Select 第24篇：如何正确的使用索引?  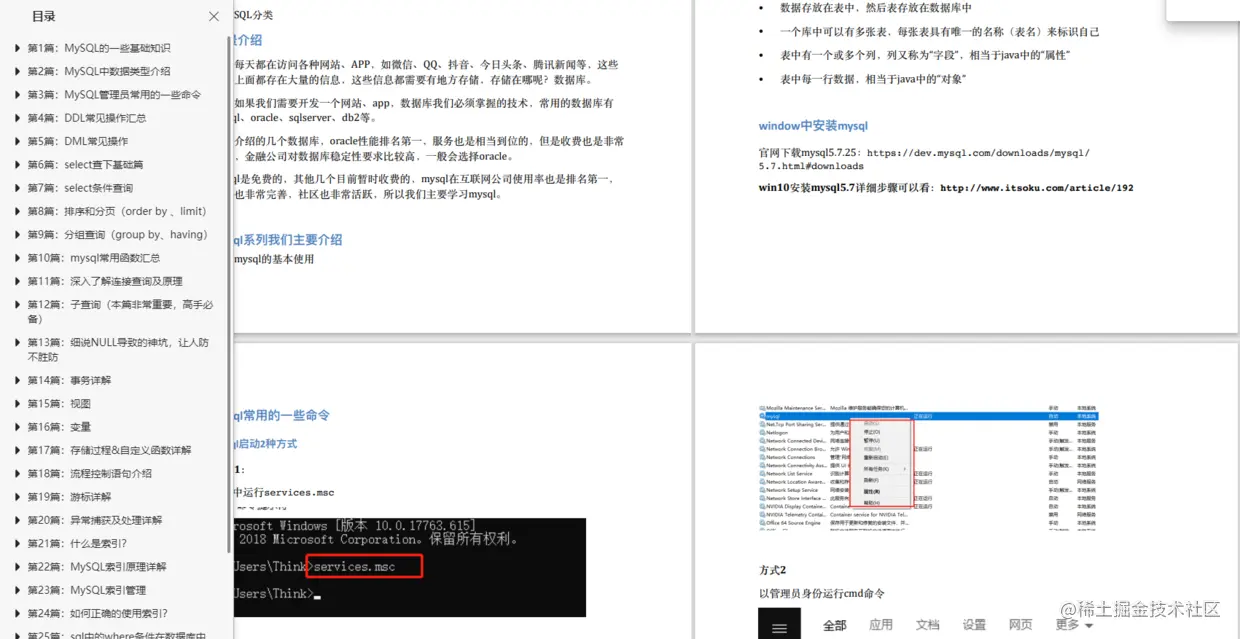97,614
